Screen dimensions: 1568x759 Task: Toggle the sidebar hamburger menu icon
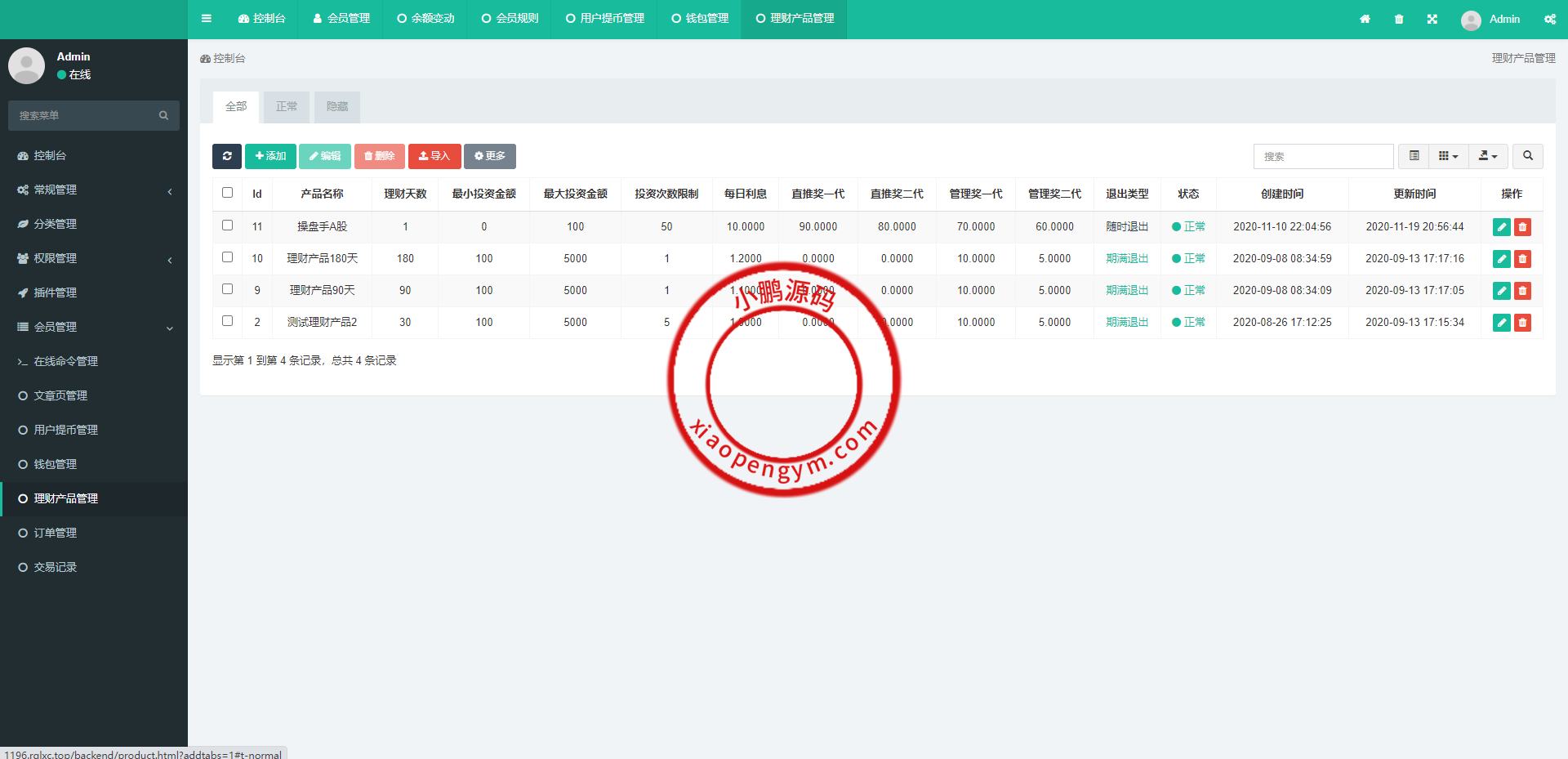[207, 19]
